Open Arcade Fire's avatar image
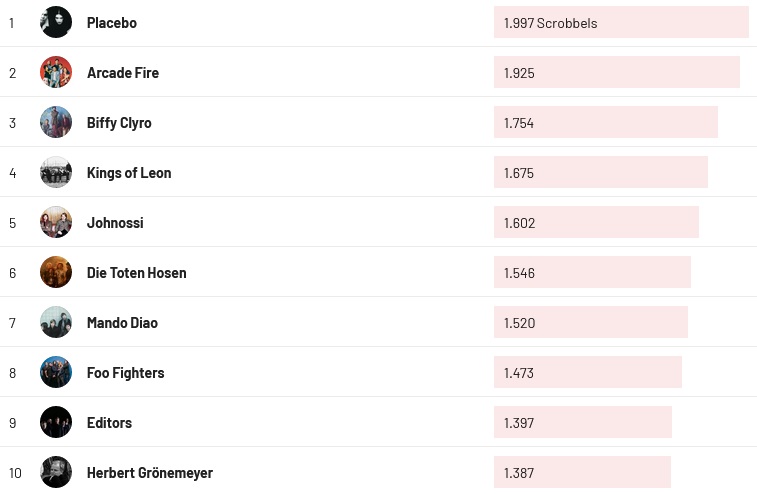757x494 pixels. (56, 72)
